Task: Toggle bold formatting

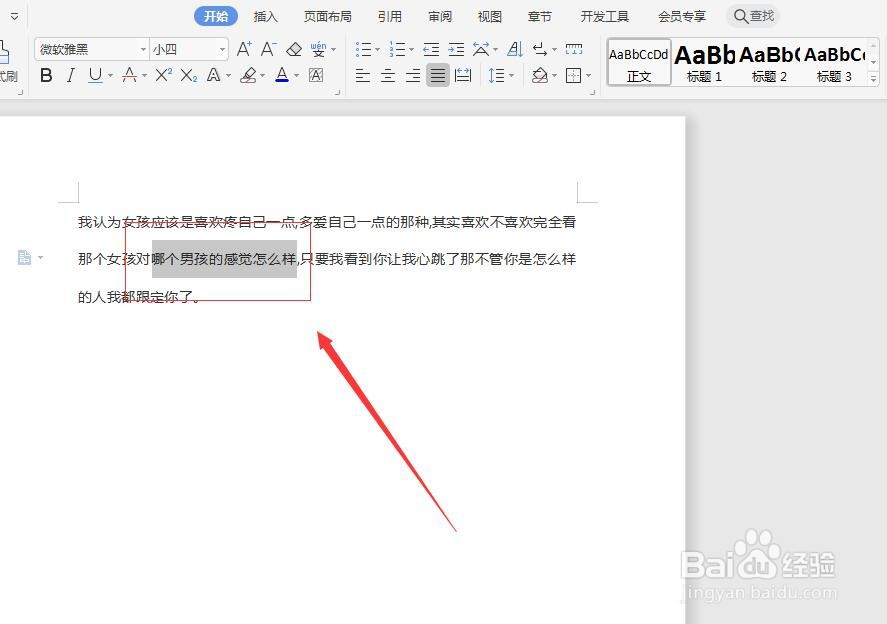Action: tap(46, 74)
